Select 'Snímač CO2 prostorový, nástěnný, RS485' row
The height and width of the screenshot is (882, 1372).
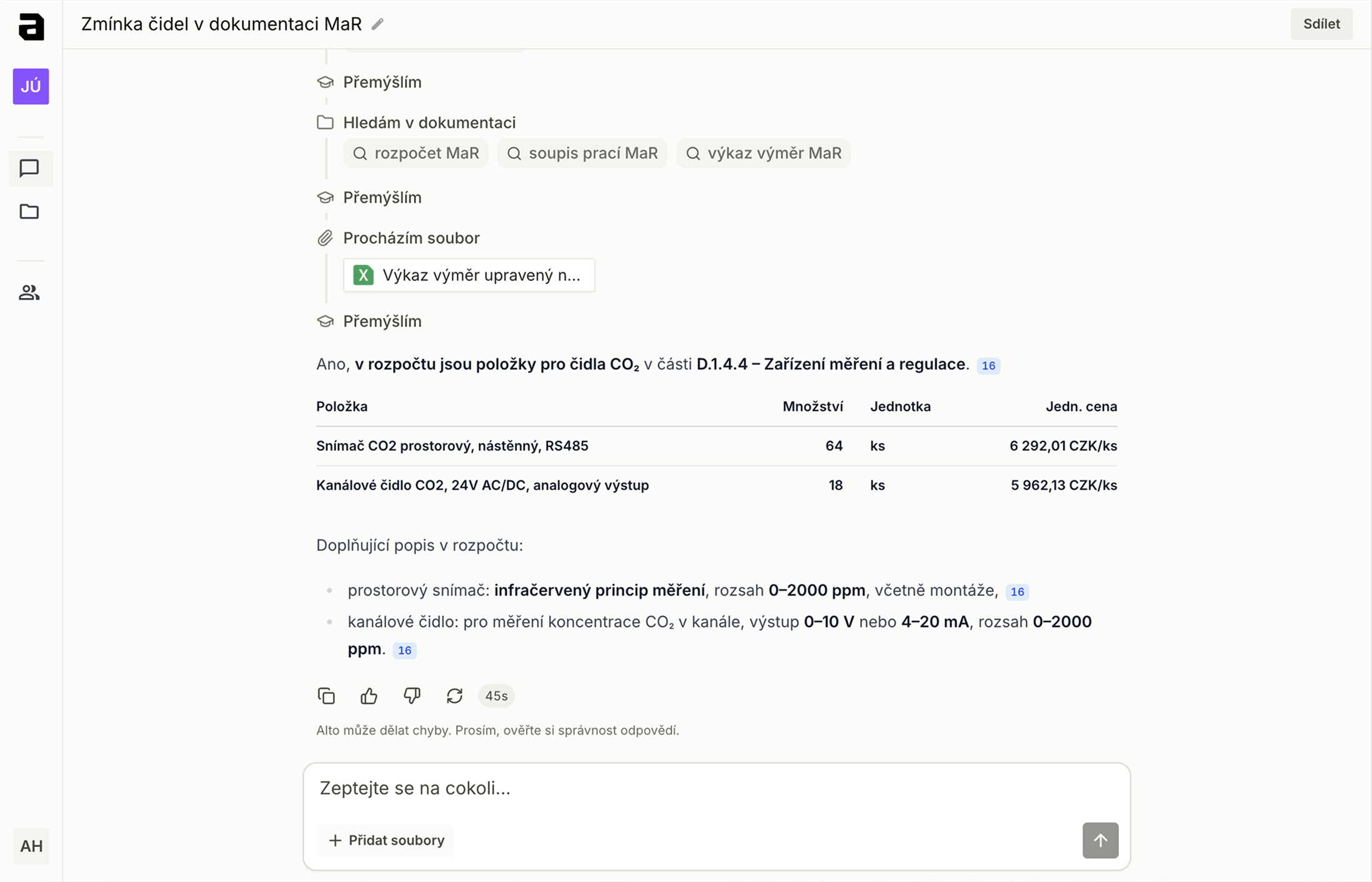[x=717, y=446]
